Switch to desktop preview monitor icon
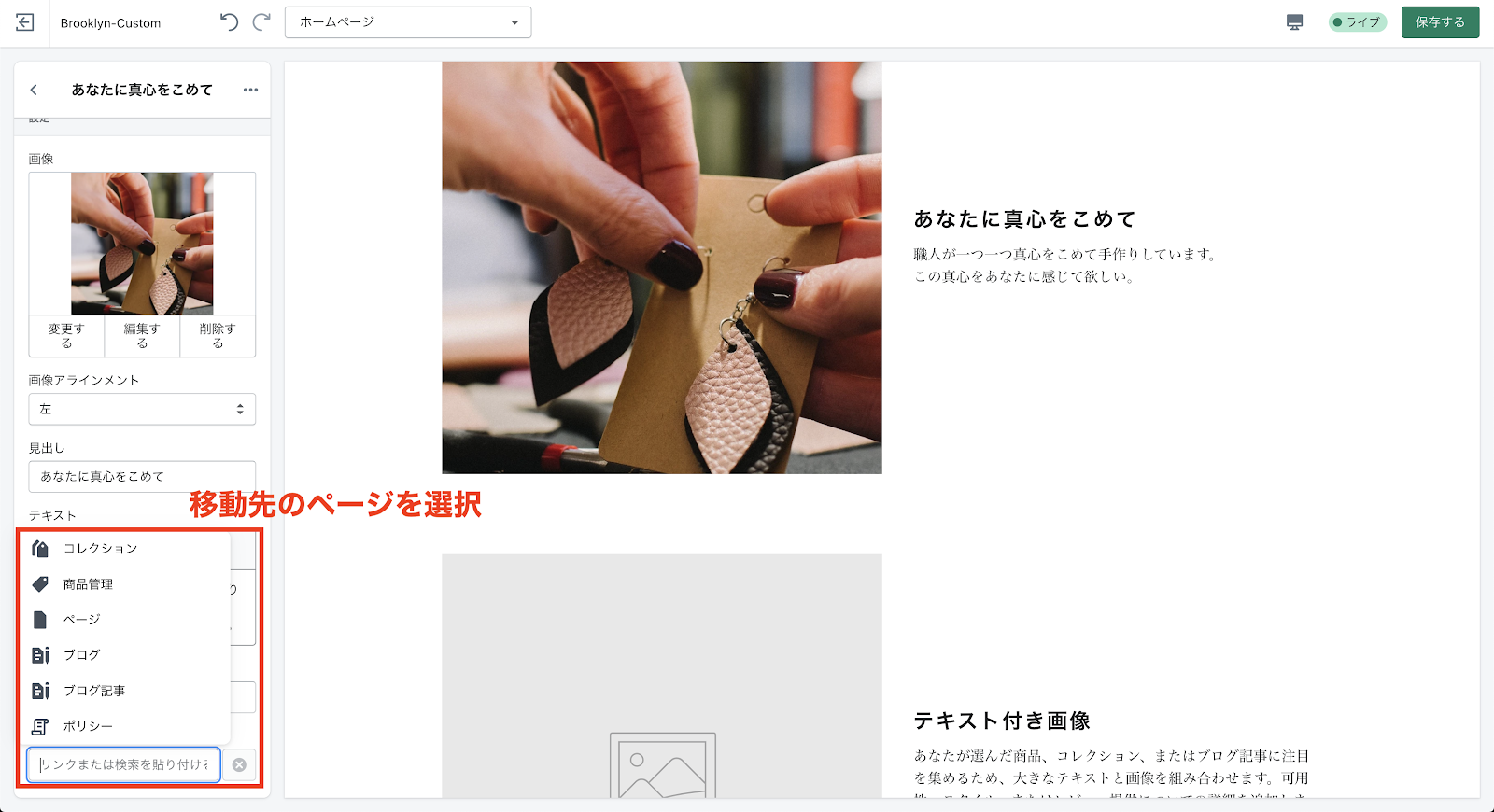Screen dimensions: 1494x812 tap(1294, 22)
